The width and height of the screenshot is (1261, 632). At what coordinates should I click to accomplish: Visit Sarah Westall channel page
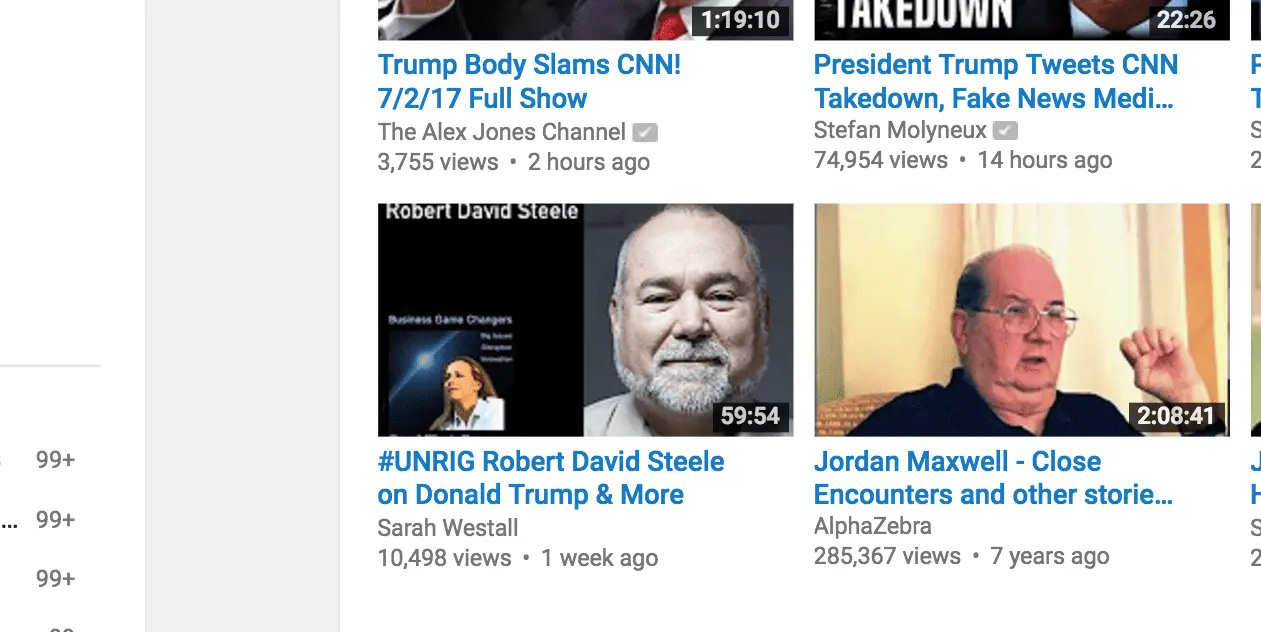click(x=448, y=528)
